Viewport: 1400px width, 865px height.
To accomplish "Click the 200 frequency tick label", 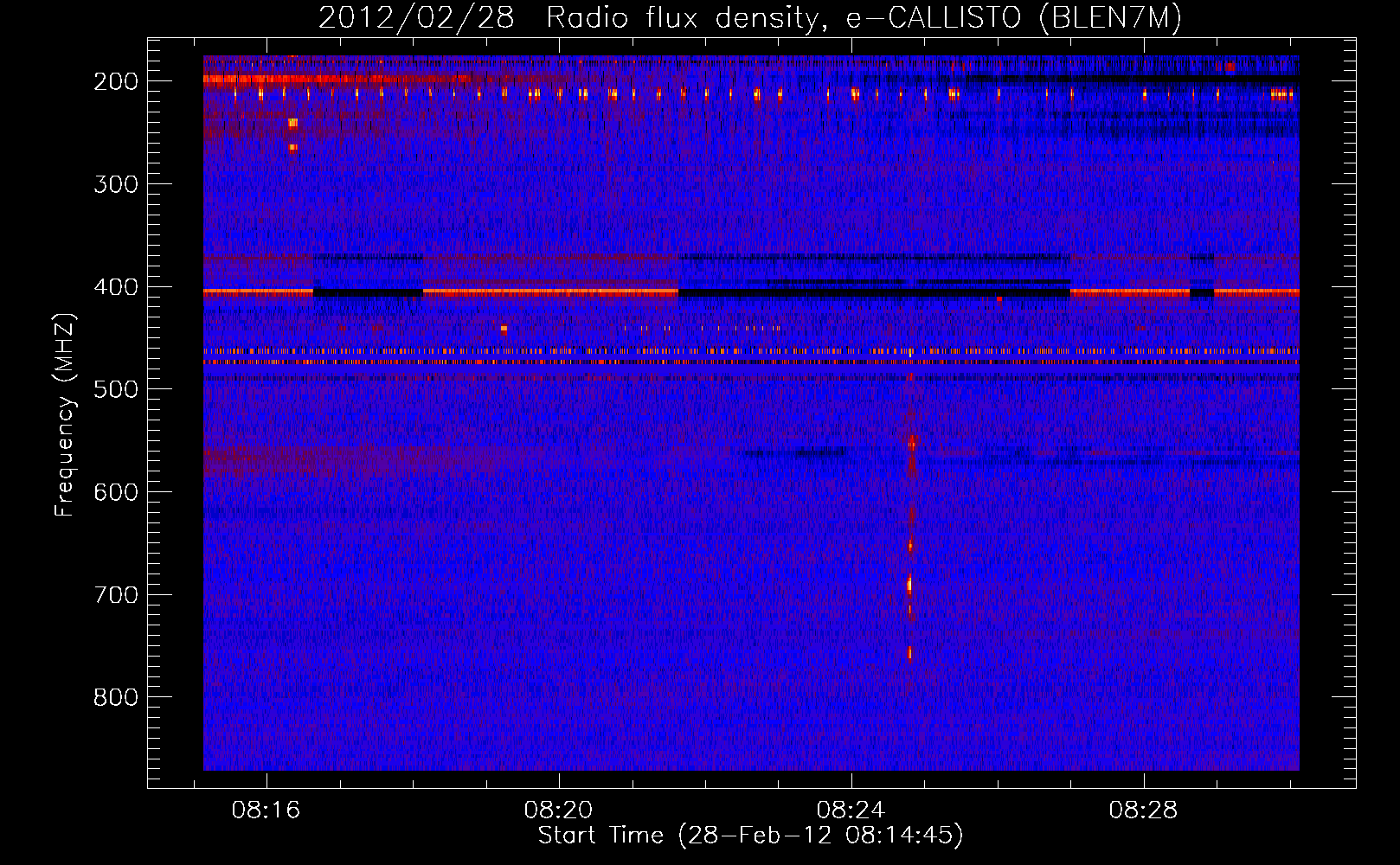I will click(116, 81).
